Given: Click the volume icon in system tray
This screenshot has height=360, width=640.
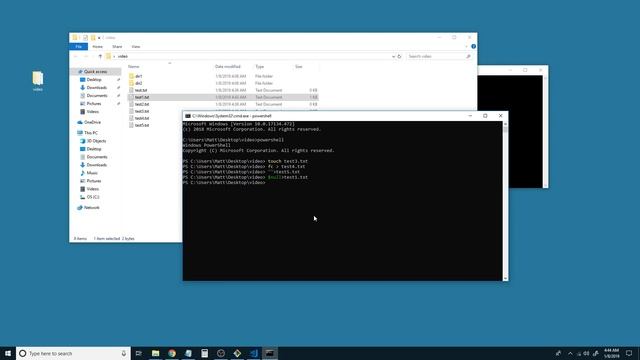Looking at the screenshot, I should (587, 353).
